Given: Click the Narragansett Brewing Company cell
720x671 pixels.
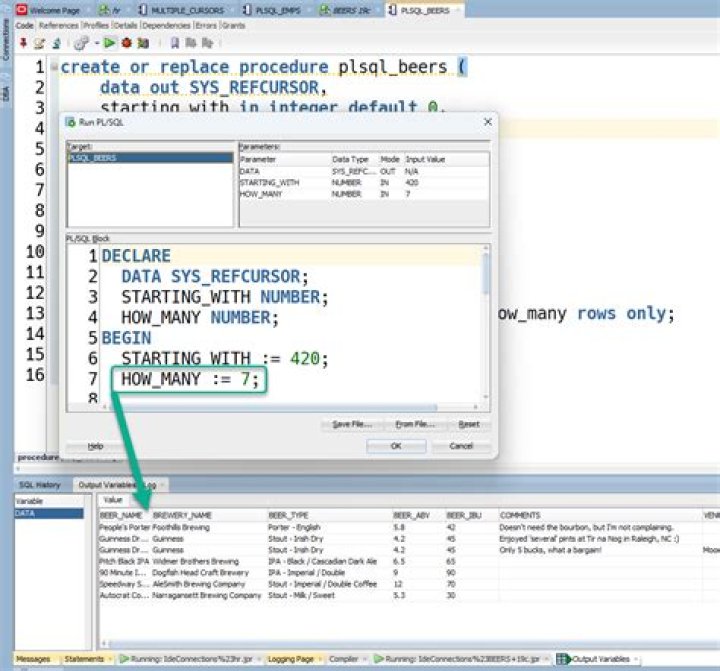Looking at the screenshot, I should (x=207, y=595).
